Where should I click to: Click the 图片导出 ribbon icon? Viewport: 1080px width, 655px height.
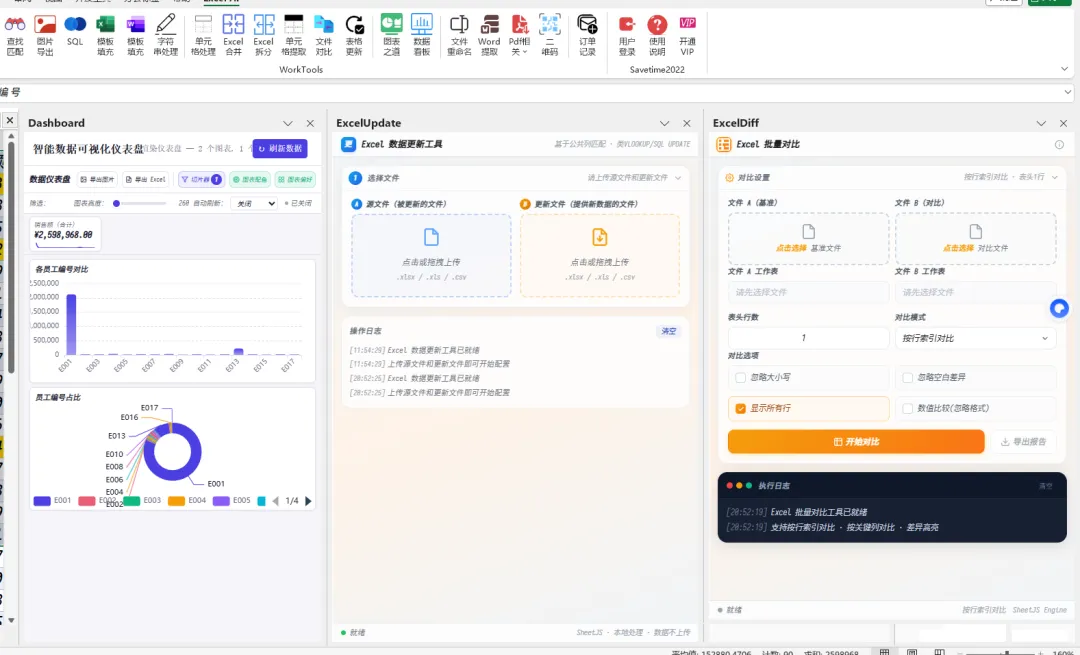(45, 35)
